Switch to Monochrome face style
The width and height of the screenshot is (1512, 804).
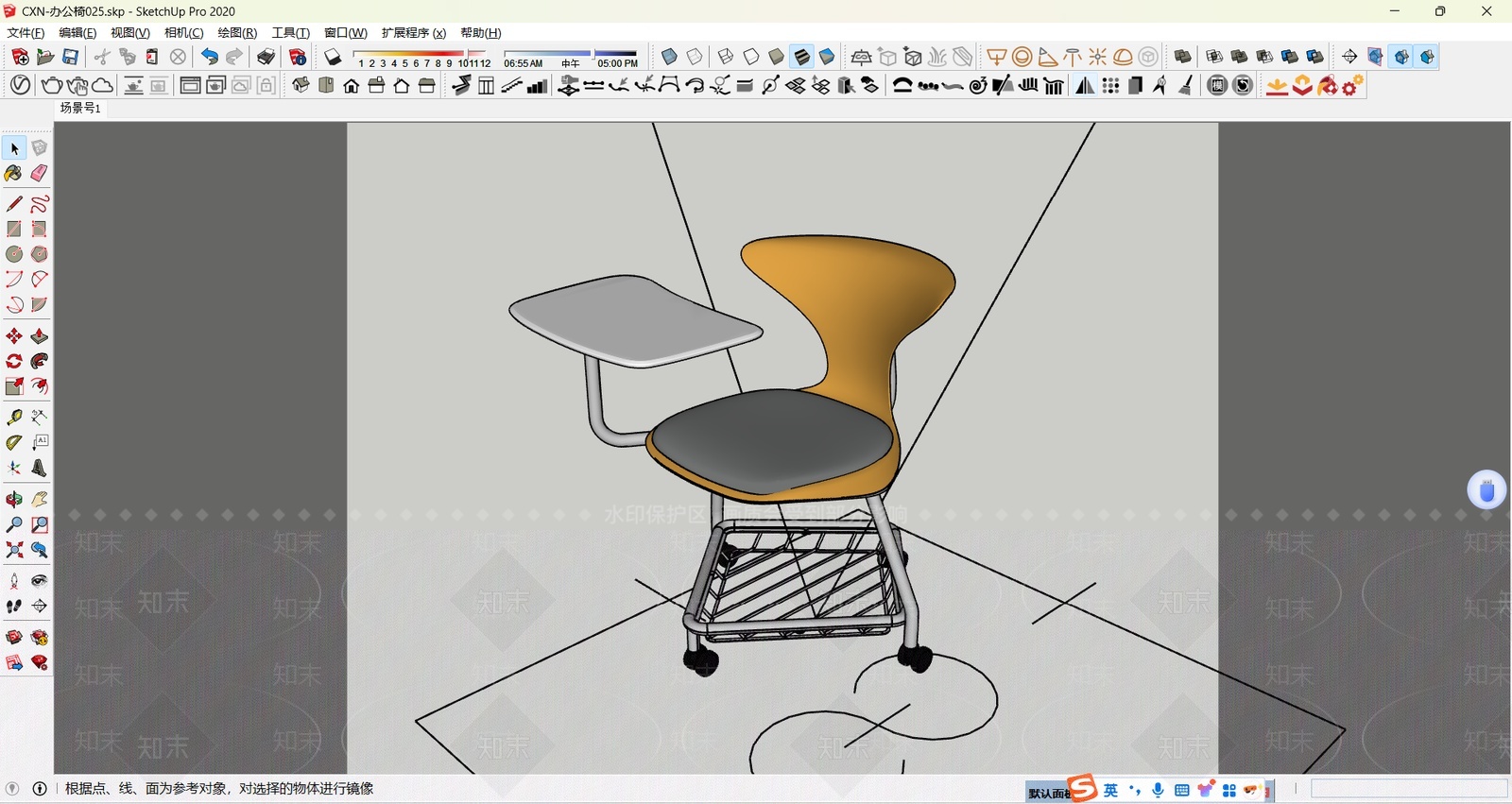click(827, 57)
